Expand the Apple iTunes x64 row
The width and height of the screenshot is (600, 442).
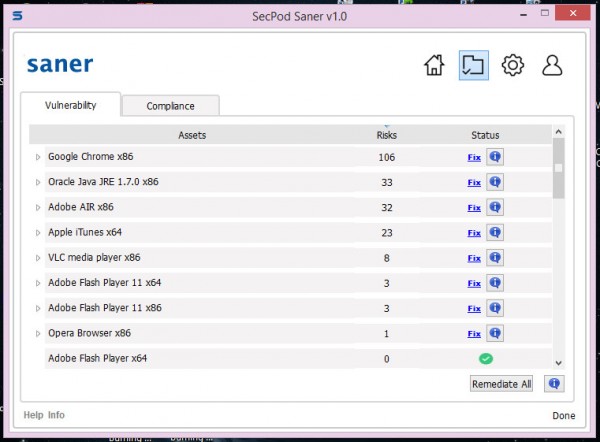[38, 233]
